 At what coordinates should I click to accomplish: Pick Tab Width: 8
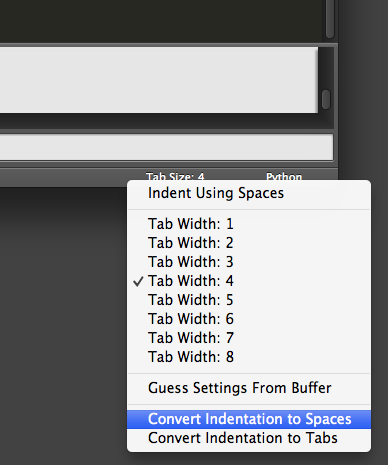[x=249, y=357]
